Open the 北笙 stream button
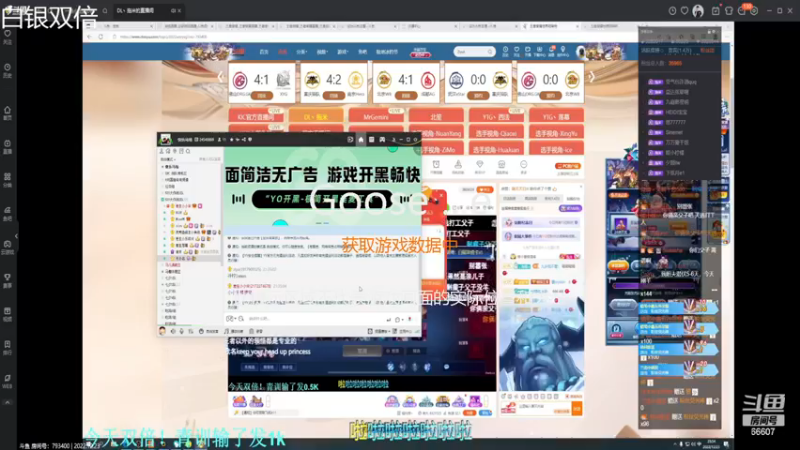The image size is (800, 450). tap(436, 116)
